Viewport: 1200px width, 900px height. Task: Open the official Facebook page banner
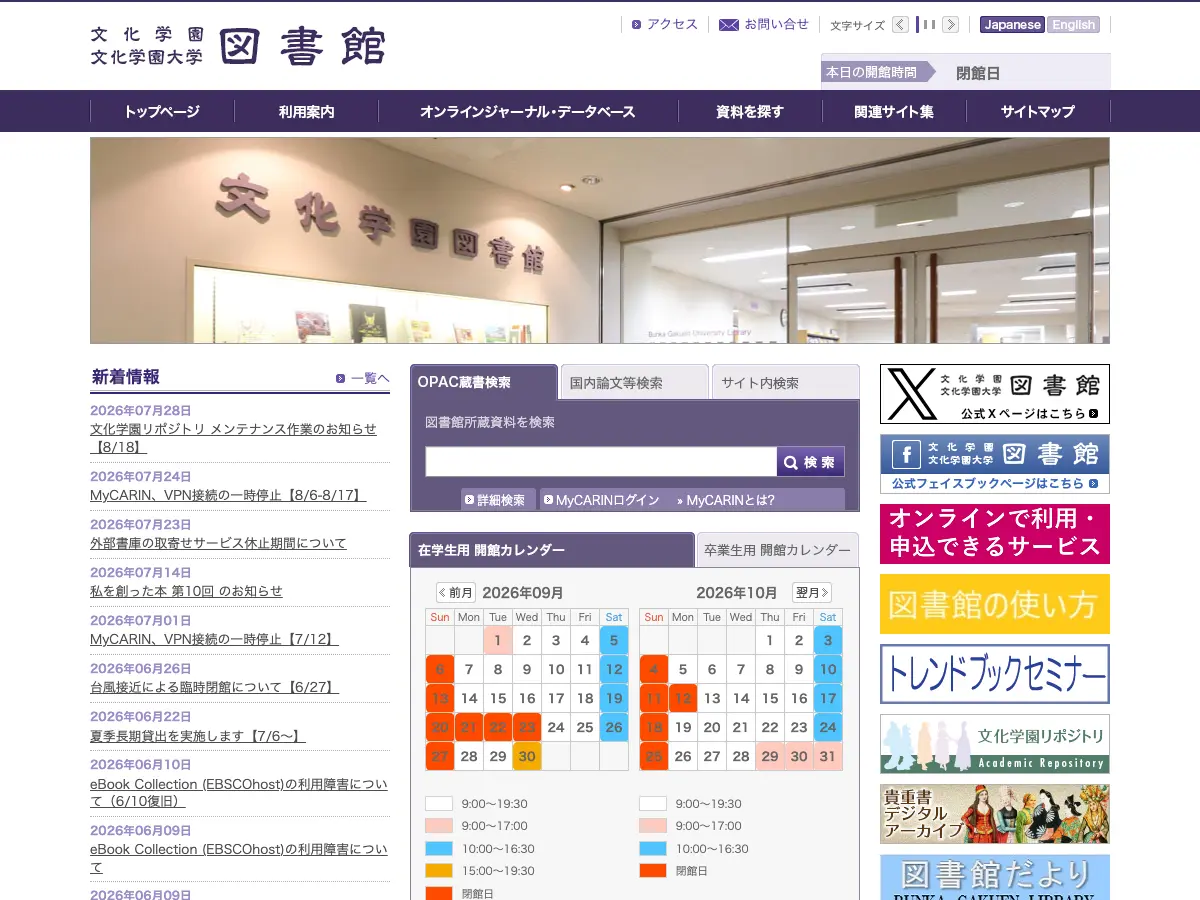(995, 464)
